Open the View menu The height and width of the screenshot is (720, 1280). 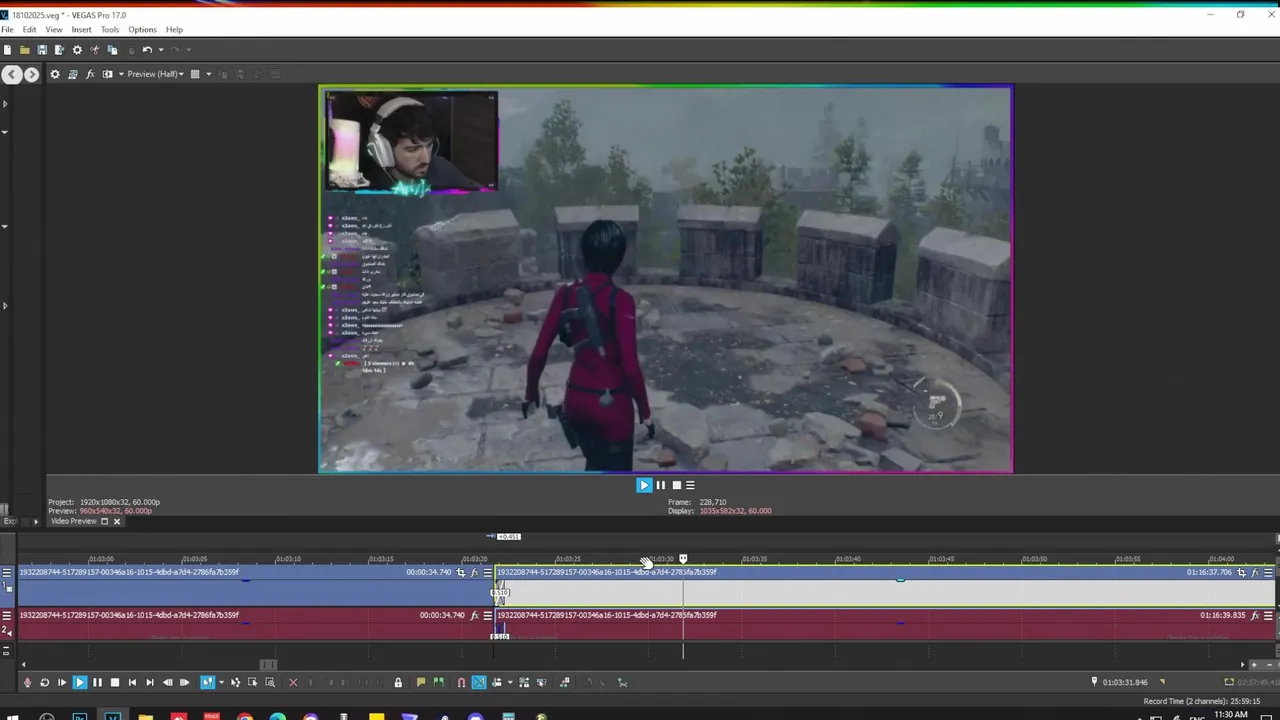point(54,30)
